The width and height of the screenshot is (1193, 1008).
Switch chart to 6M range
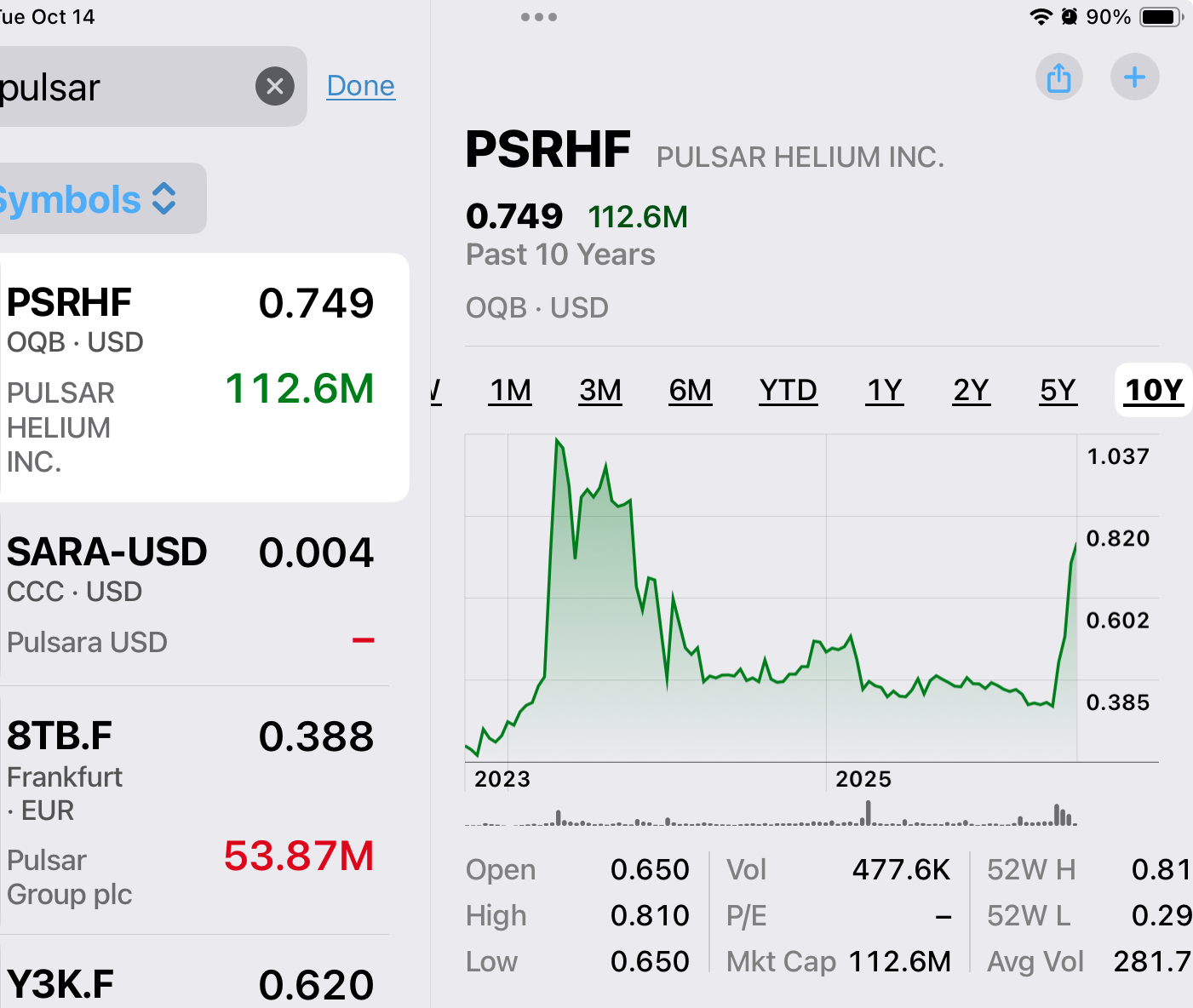[690, 390]
